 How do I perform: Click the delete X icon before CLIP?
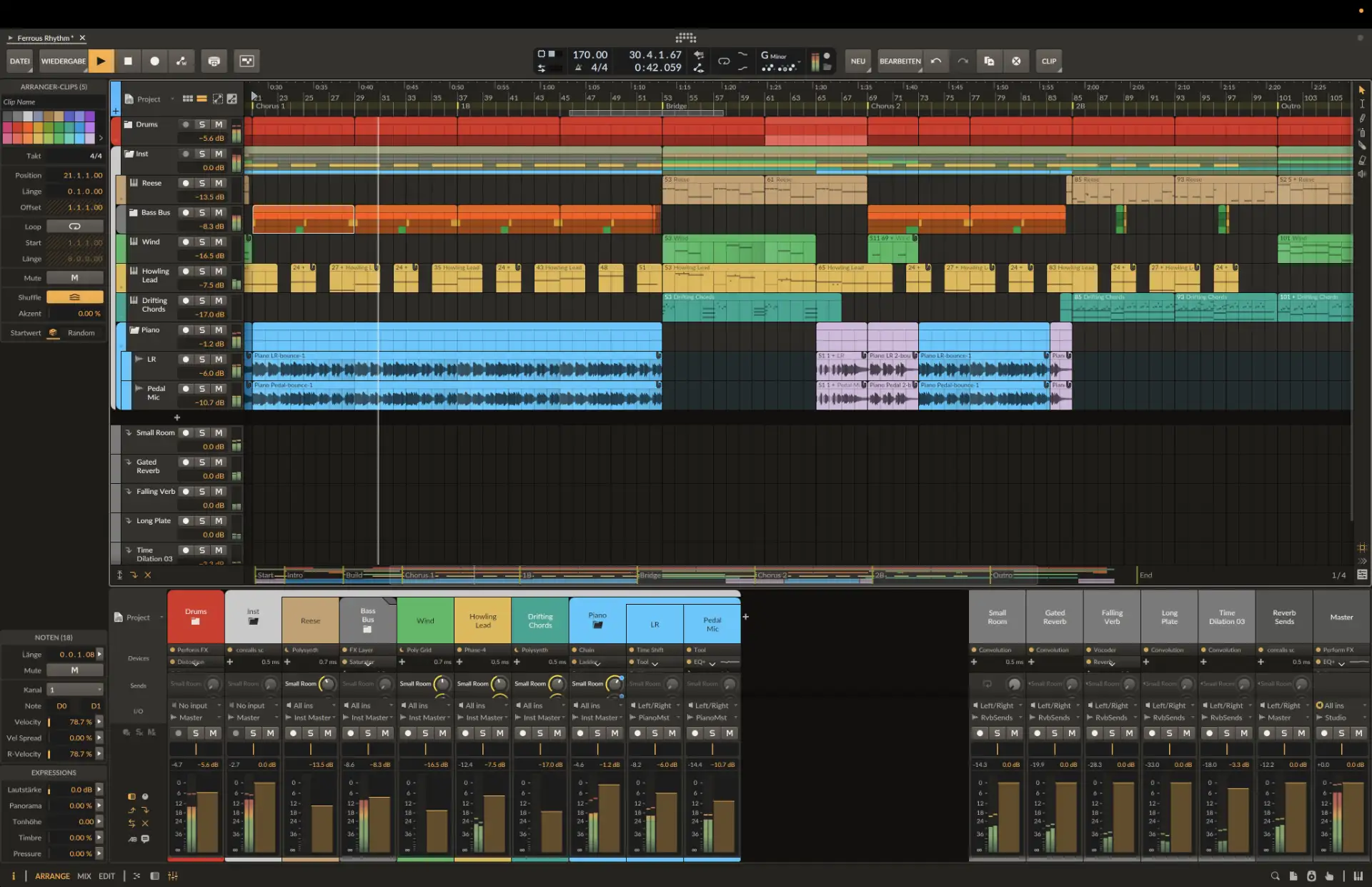(x=1016, y=61)
